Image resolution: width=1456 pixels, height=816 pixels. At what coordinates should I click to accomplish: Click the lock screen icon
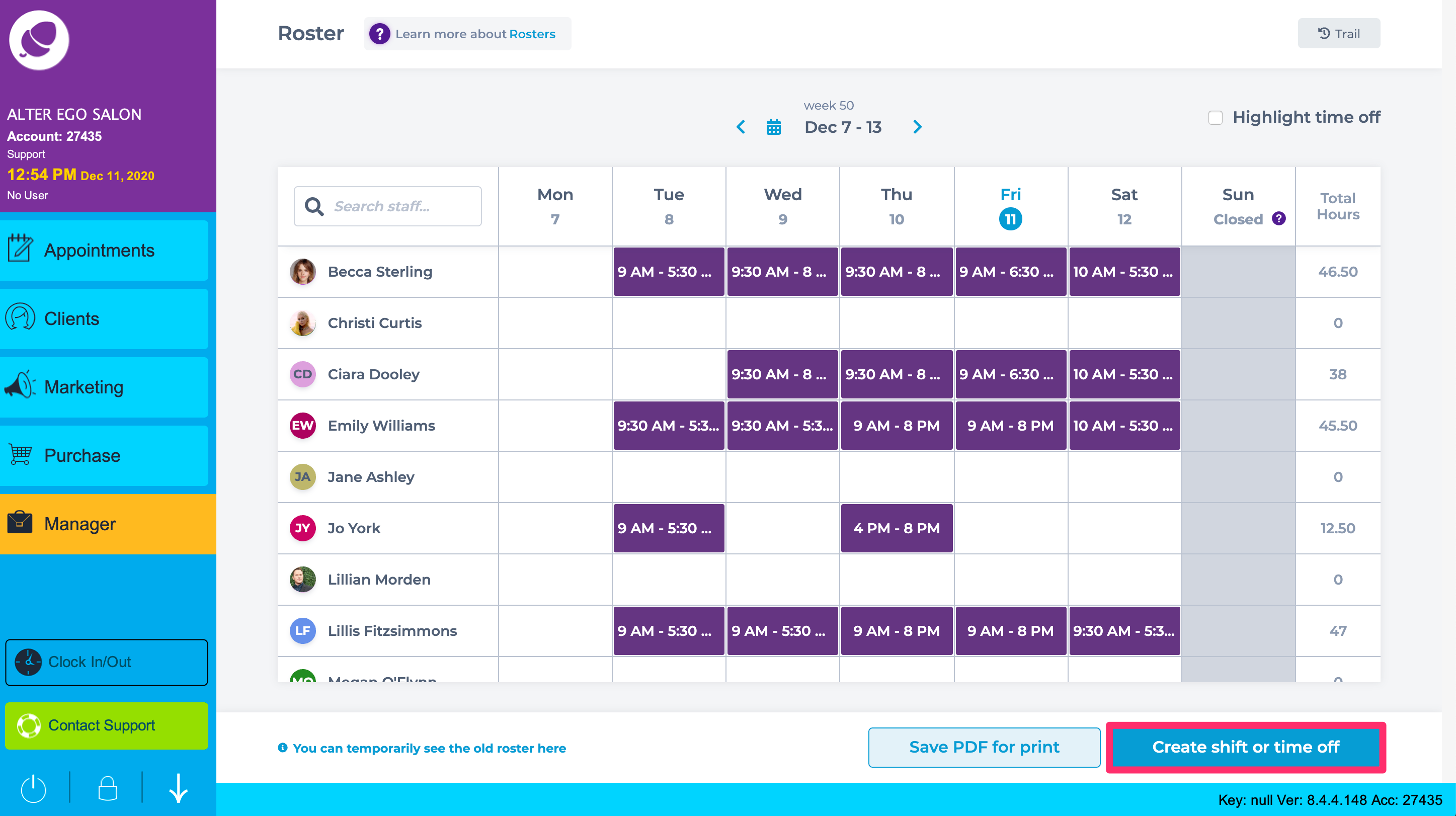coord(106,788)
